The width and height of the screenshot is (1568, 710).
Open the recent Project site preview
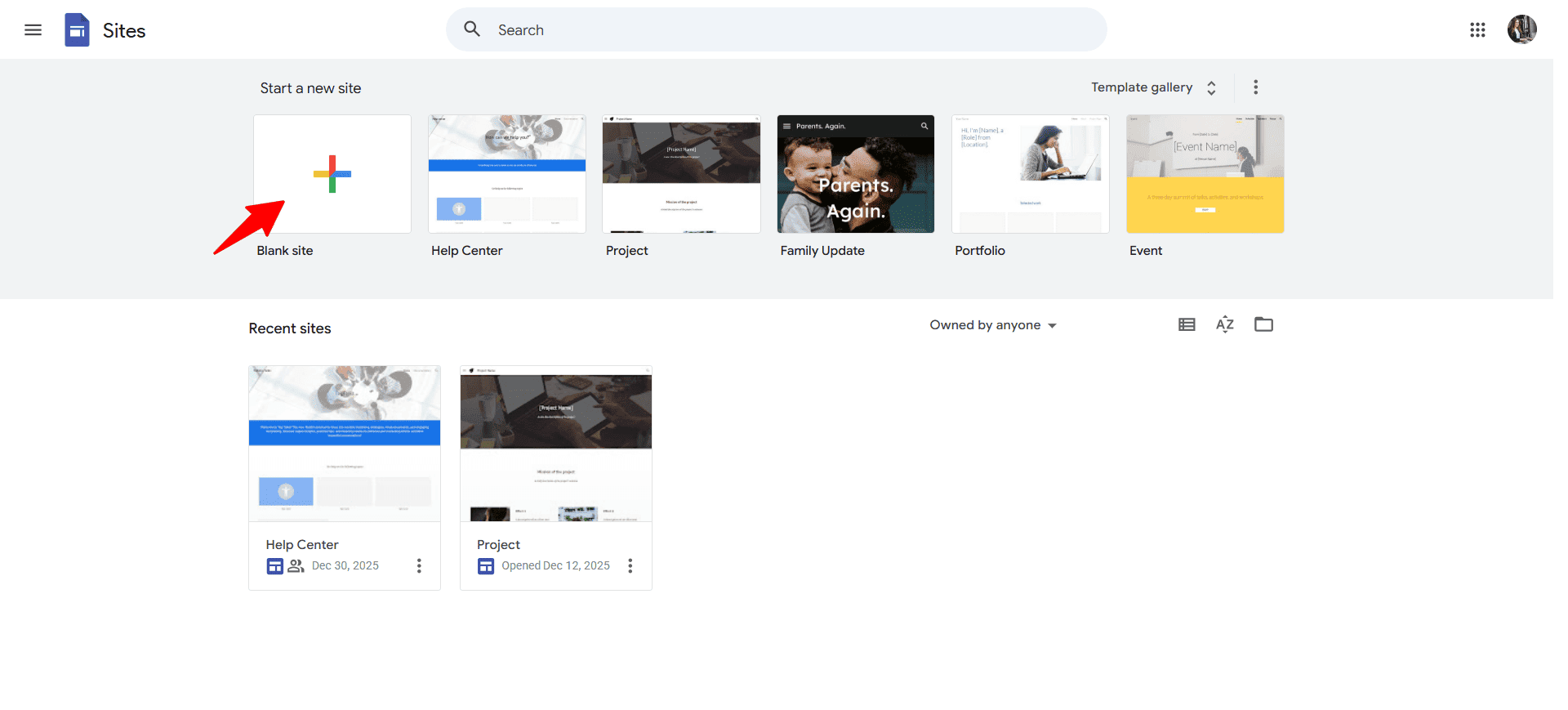click(556, 444)
